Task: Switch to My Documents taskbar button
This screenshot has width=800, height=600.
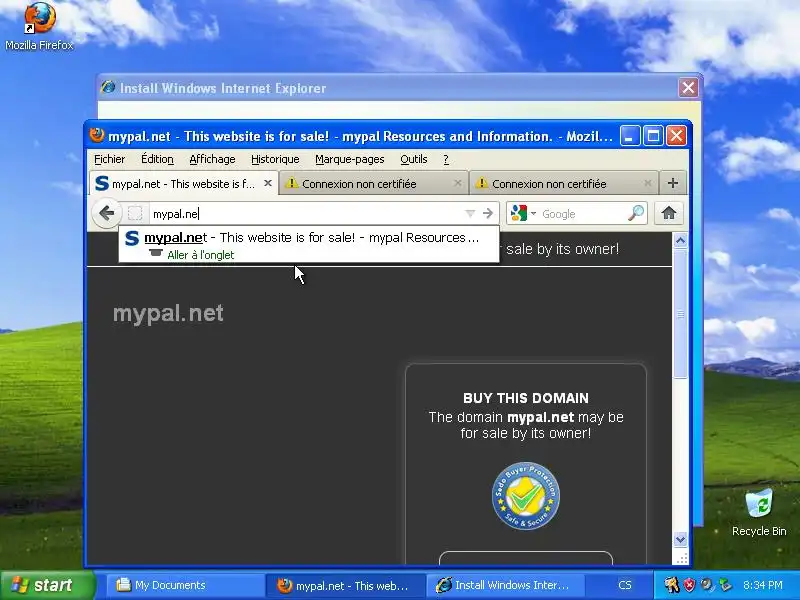Action: coord(184,585)
